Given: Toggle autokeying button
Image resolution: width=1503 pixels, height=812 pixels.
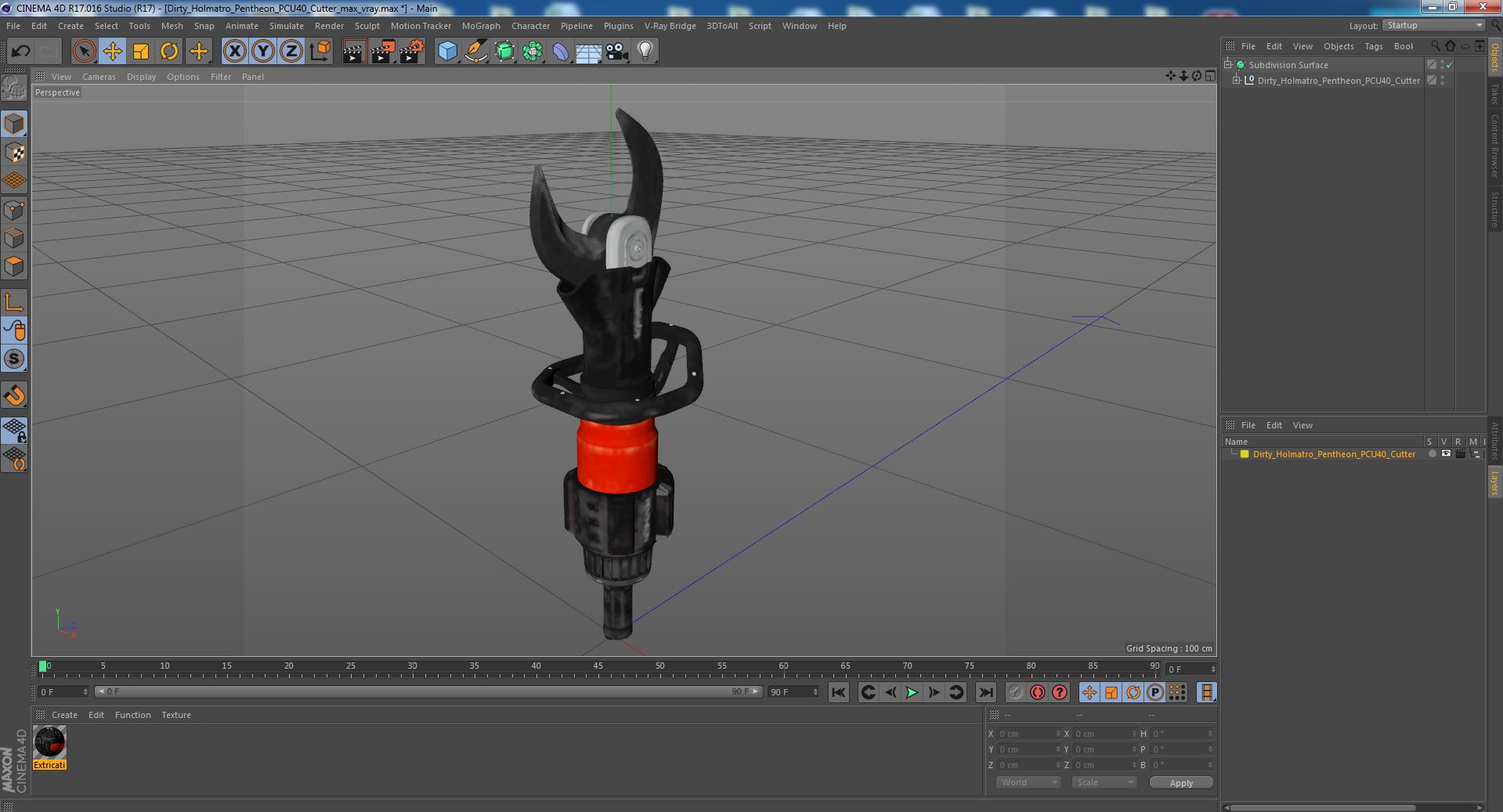Looking at the screenshot, I should click(1037, 692).
